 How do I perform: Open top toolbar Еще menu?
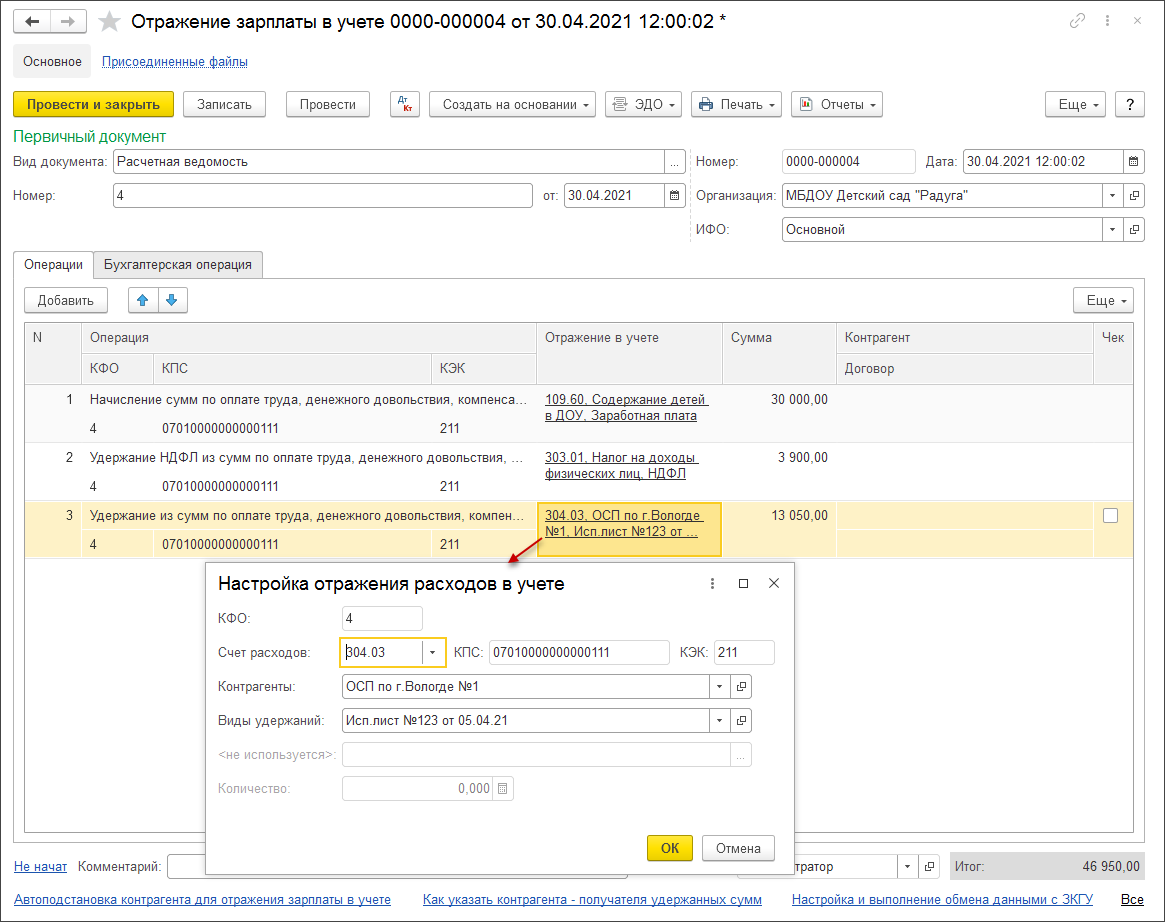pos(1075,104)
